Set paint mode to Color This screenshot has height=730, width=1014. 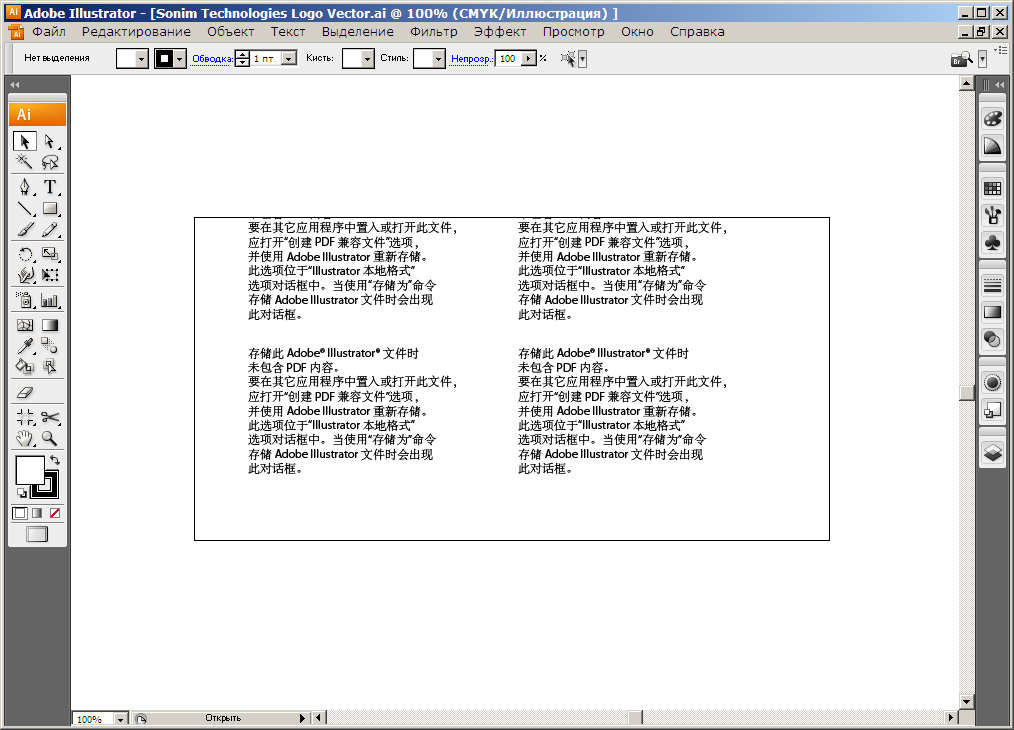(x=20, y=513)
